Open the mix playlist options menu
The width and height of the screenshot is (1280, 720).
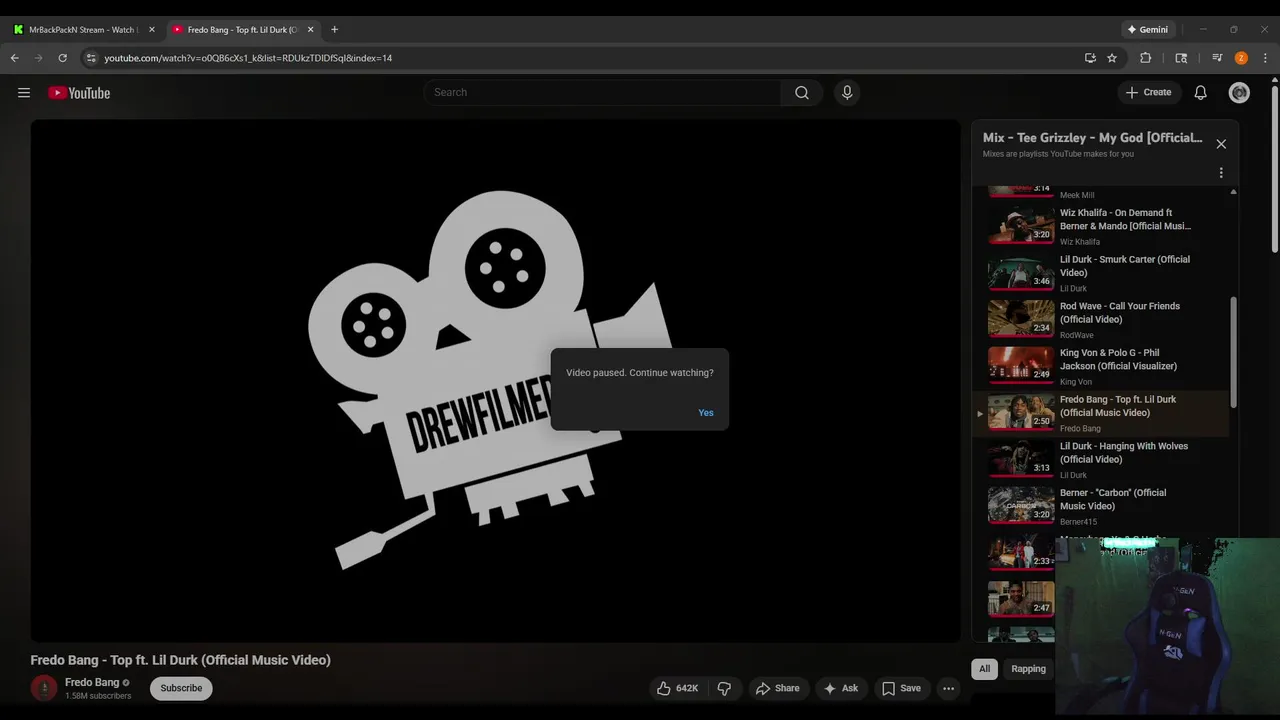(x=1221, y=173)
